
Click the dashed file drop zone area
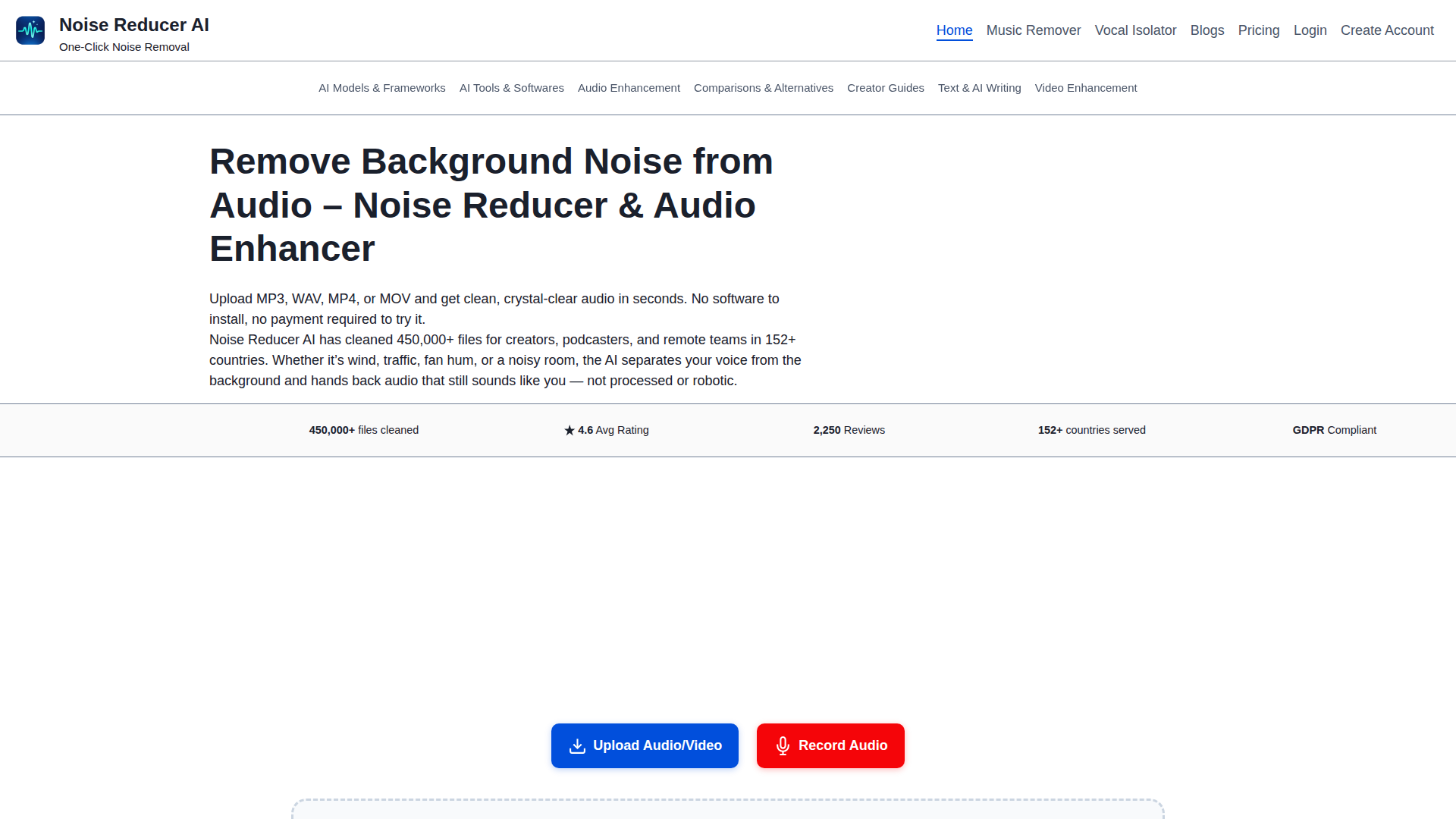(x=728, y=808)
